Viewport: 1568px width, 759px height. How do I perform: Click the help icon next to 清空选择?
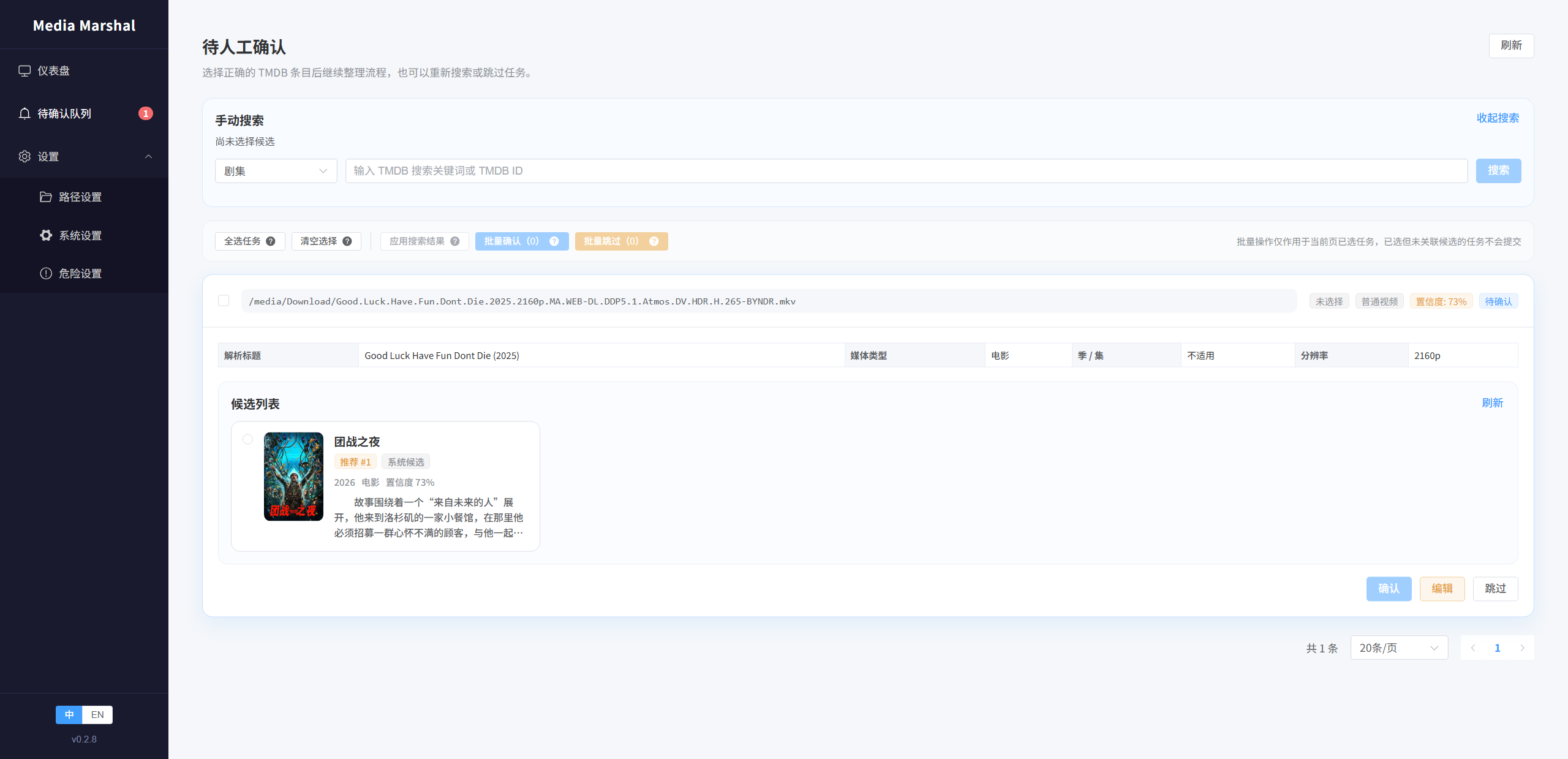pos(347,241)
